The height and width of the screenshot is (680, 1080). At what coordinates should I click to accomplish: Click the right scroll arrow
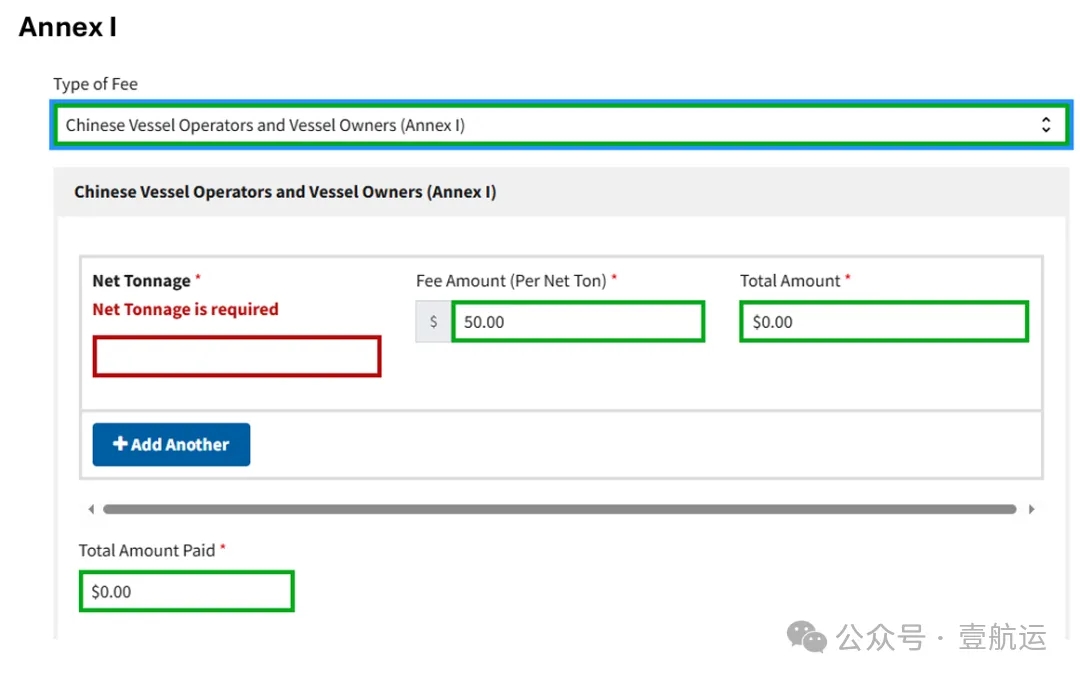point(1031,509)
